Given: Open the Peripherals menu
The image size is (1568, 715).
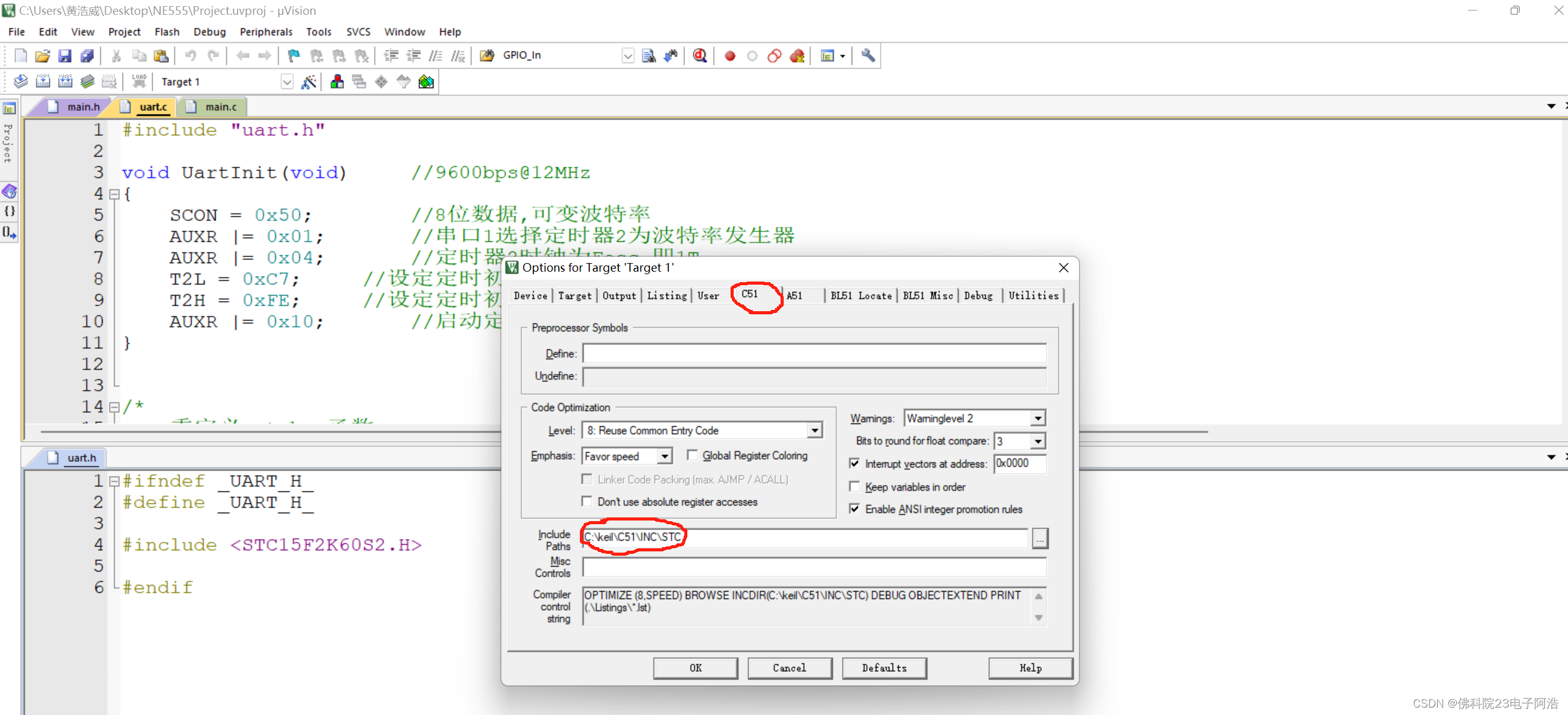Looking at the screenshot, I should 266,31.
